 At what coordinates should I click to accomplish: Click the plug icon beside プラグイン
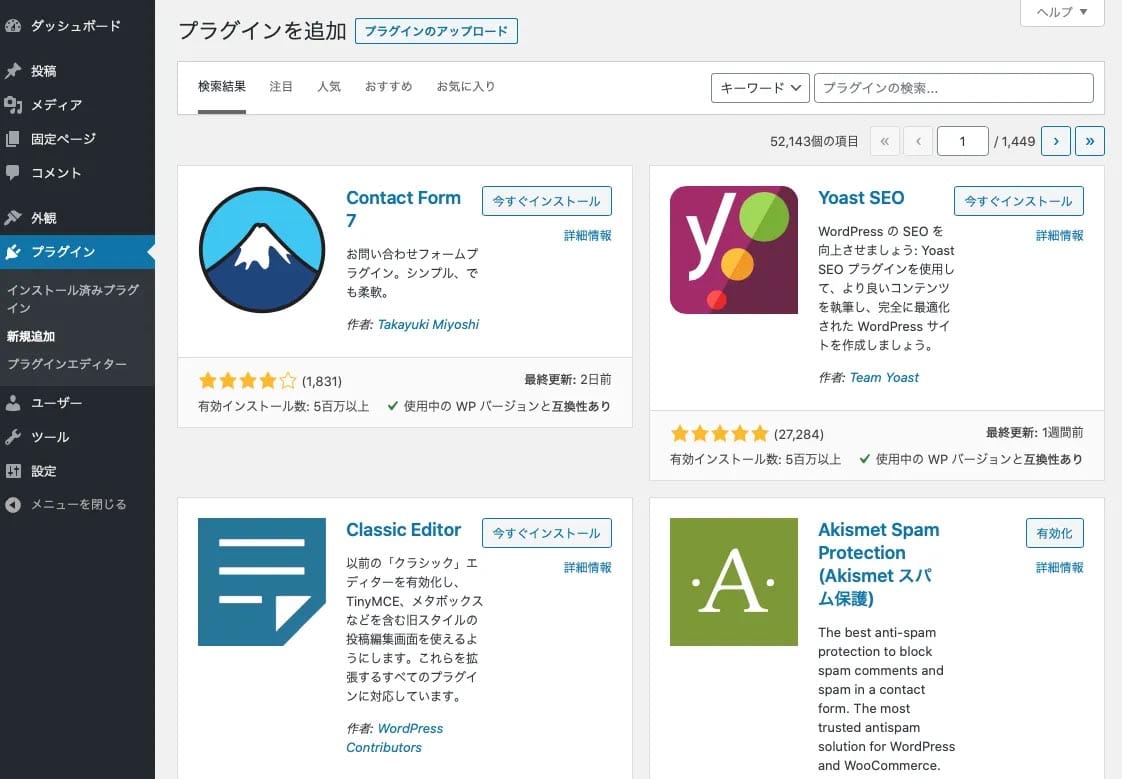point(12,252)
